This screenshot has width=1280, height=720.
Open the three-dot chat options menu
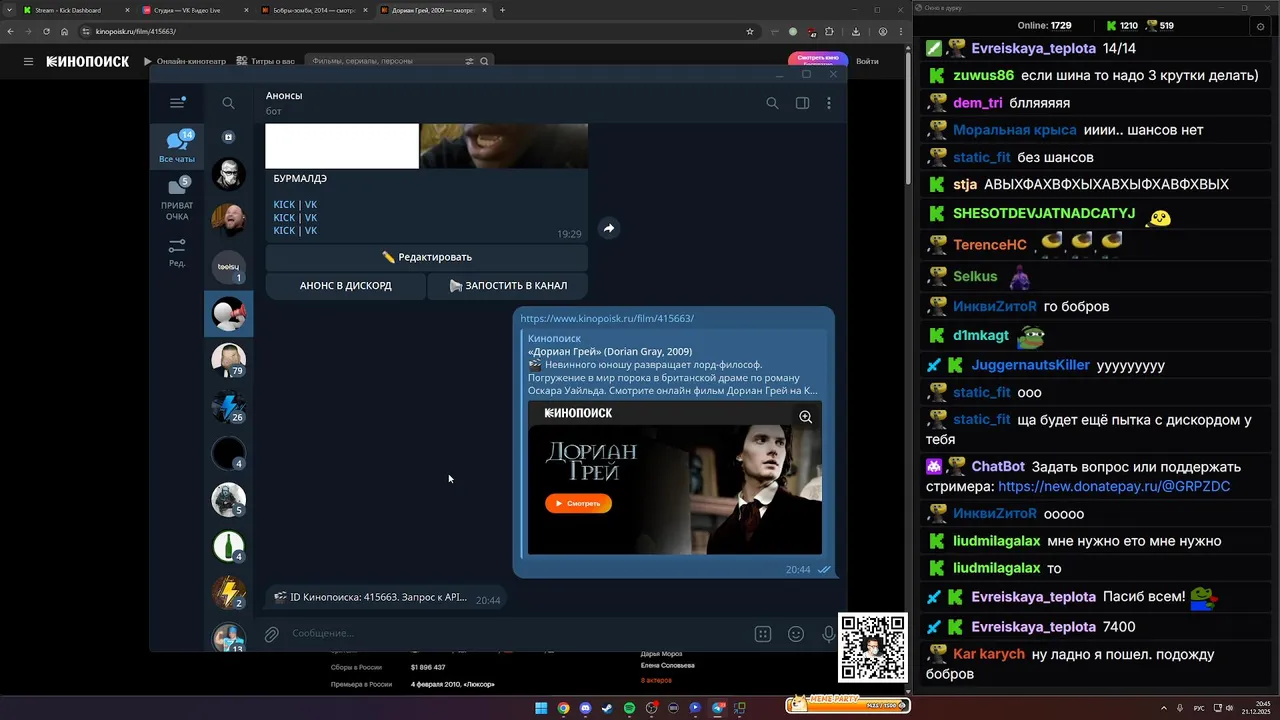coord(829,103)
